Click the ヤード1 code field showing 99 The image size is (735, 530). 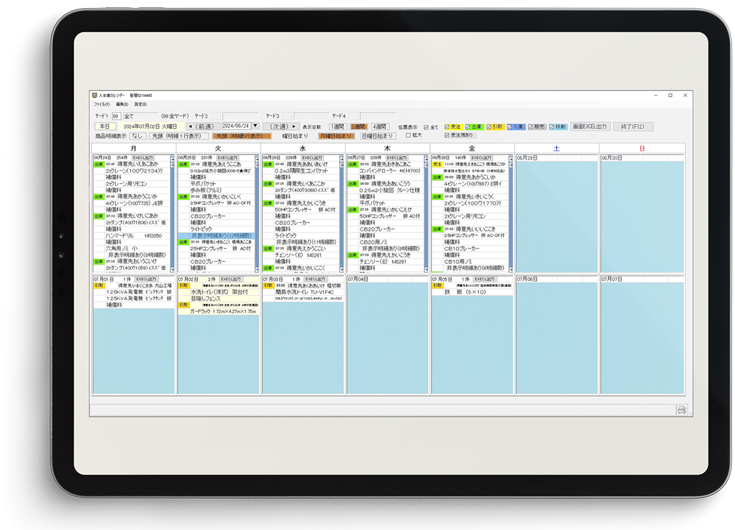click(116, 116)
